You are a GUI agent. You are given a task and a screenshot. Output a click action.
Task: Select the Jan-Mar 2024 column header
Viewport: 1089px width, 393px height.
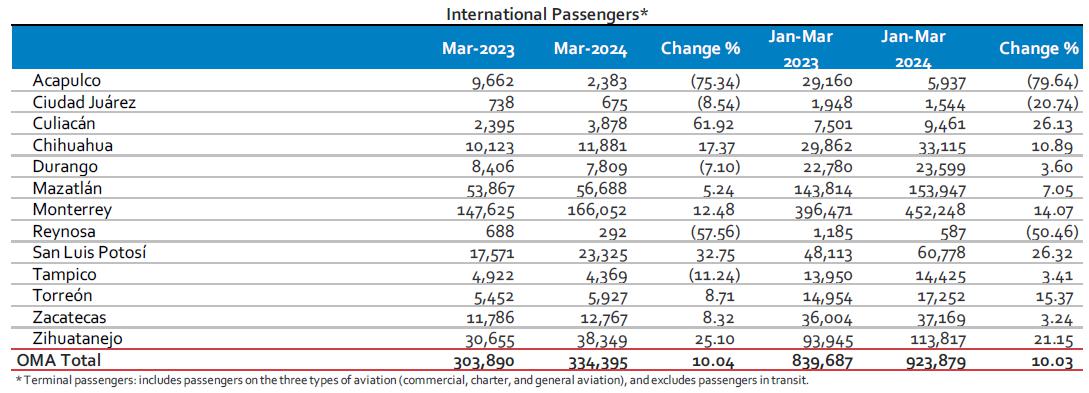[x=913, y=49]
